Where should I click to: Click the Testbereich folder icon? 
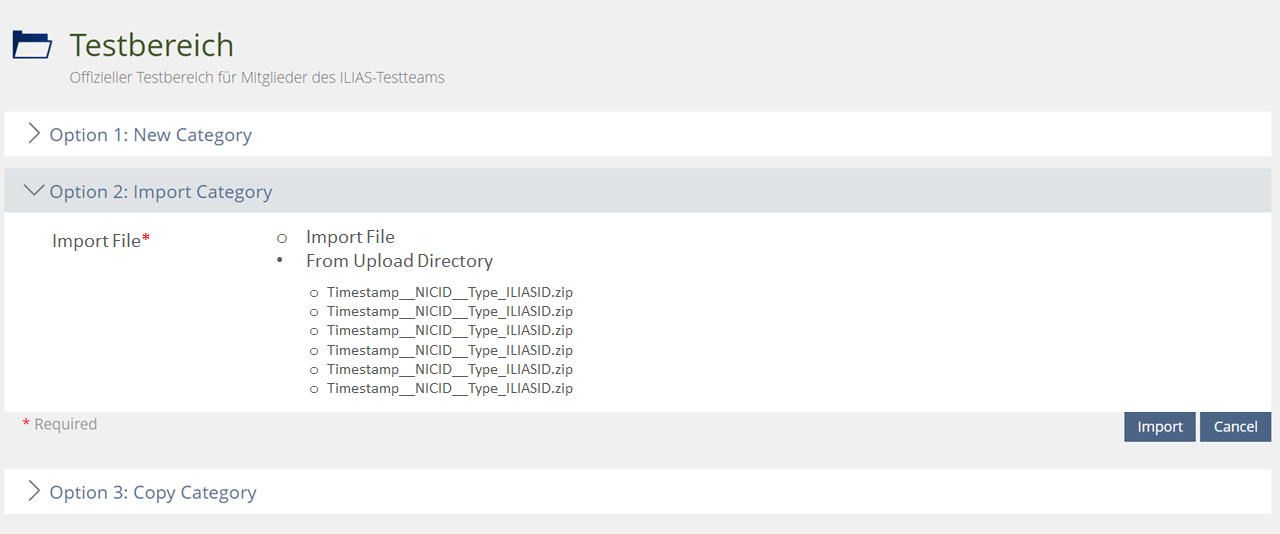click(x=32, y=45)
